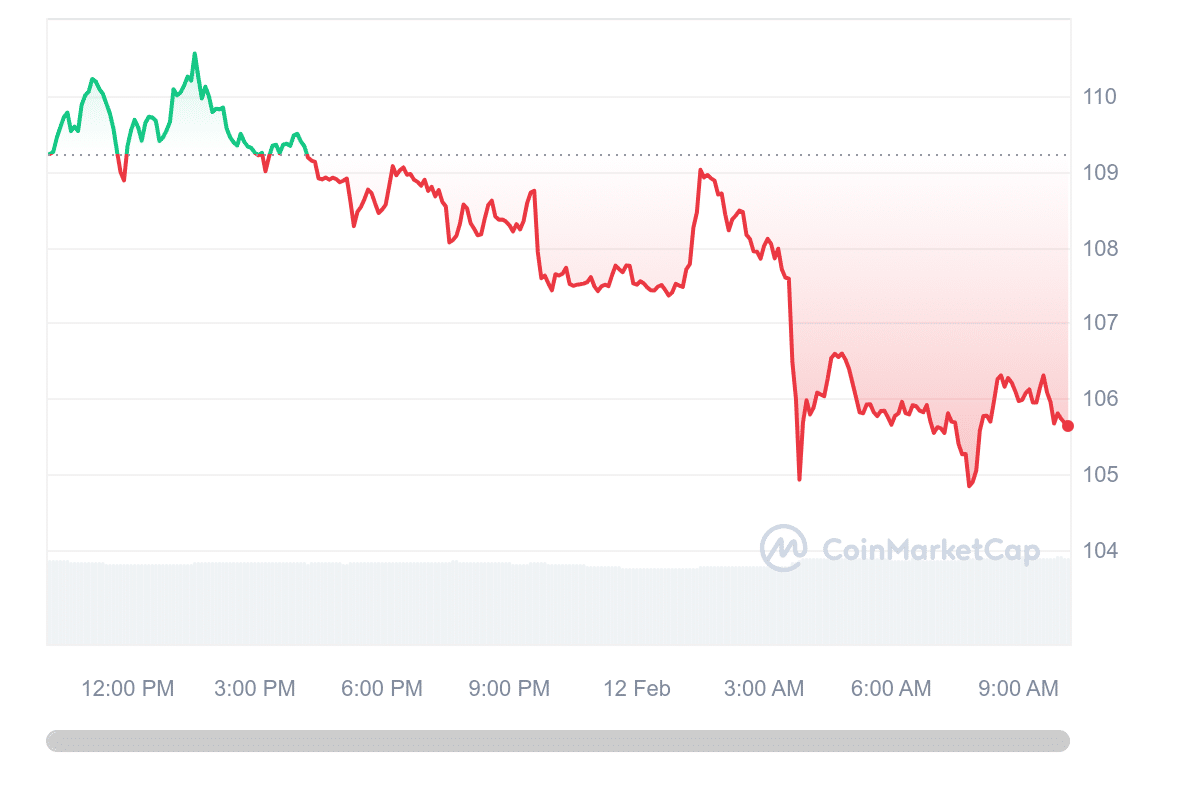Click the 109 price axis label
The image size is (1200, 800).
(x=1099, y=172)
